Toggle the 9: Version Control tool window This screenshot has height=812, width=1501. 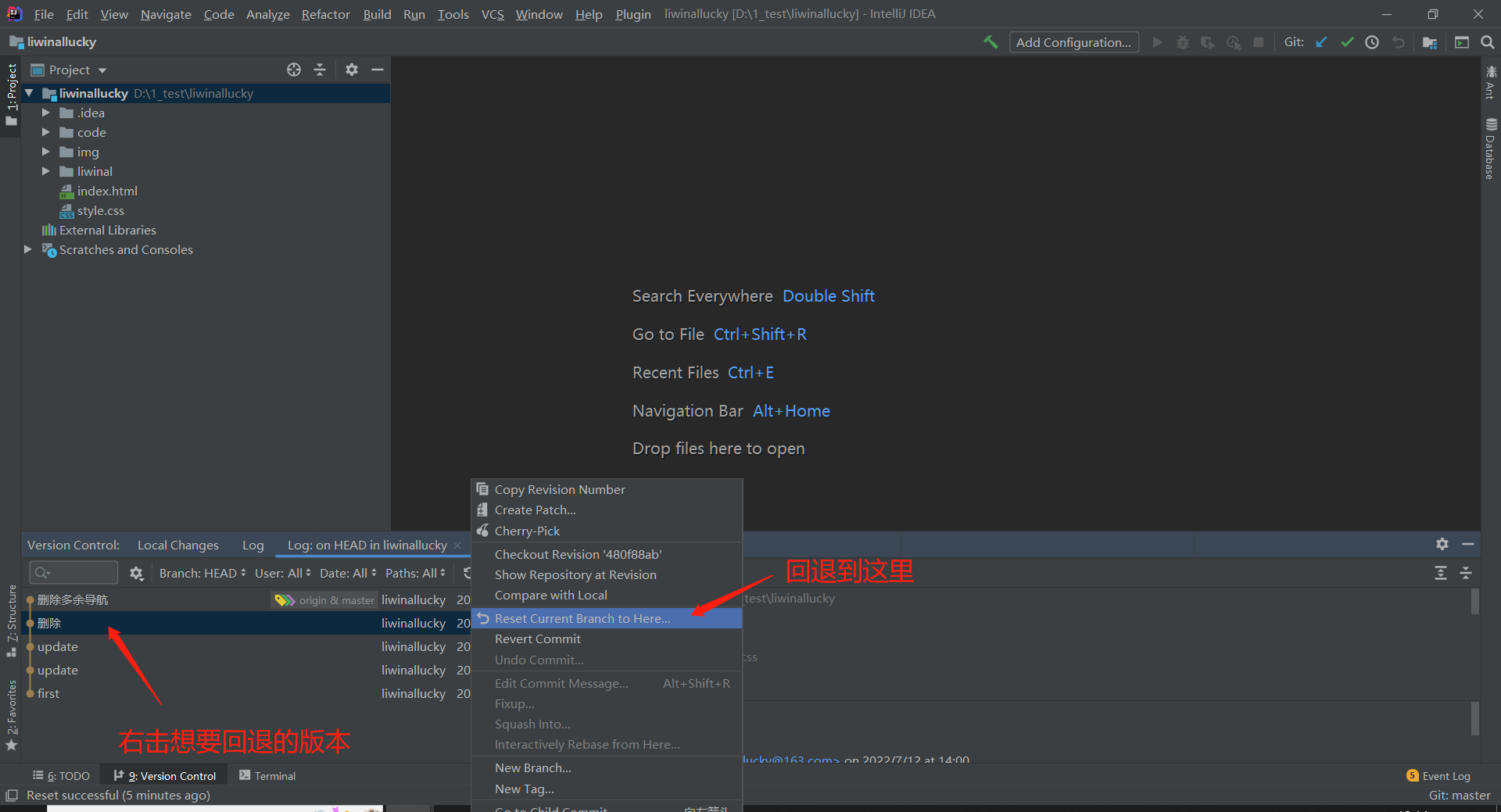[165, 776]
